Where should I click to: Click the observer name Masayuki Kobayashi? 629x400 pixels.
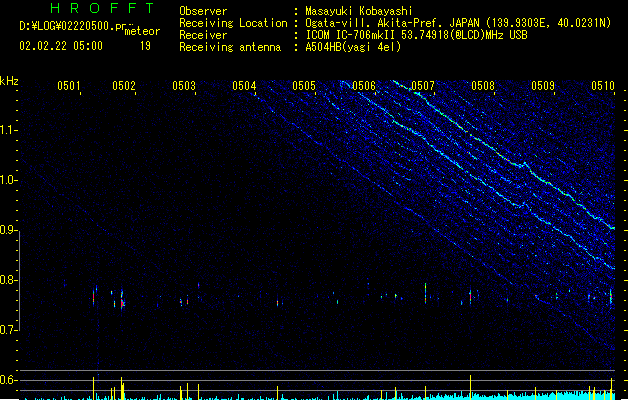[359, 11]
